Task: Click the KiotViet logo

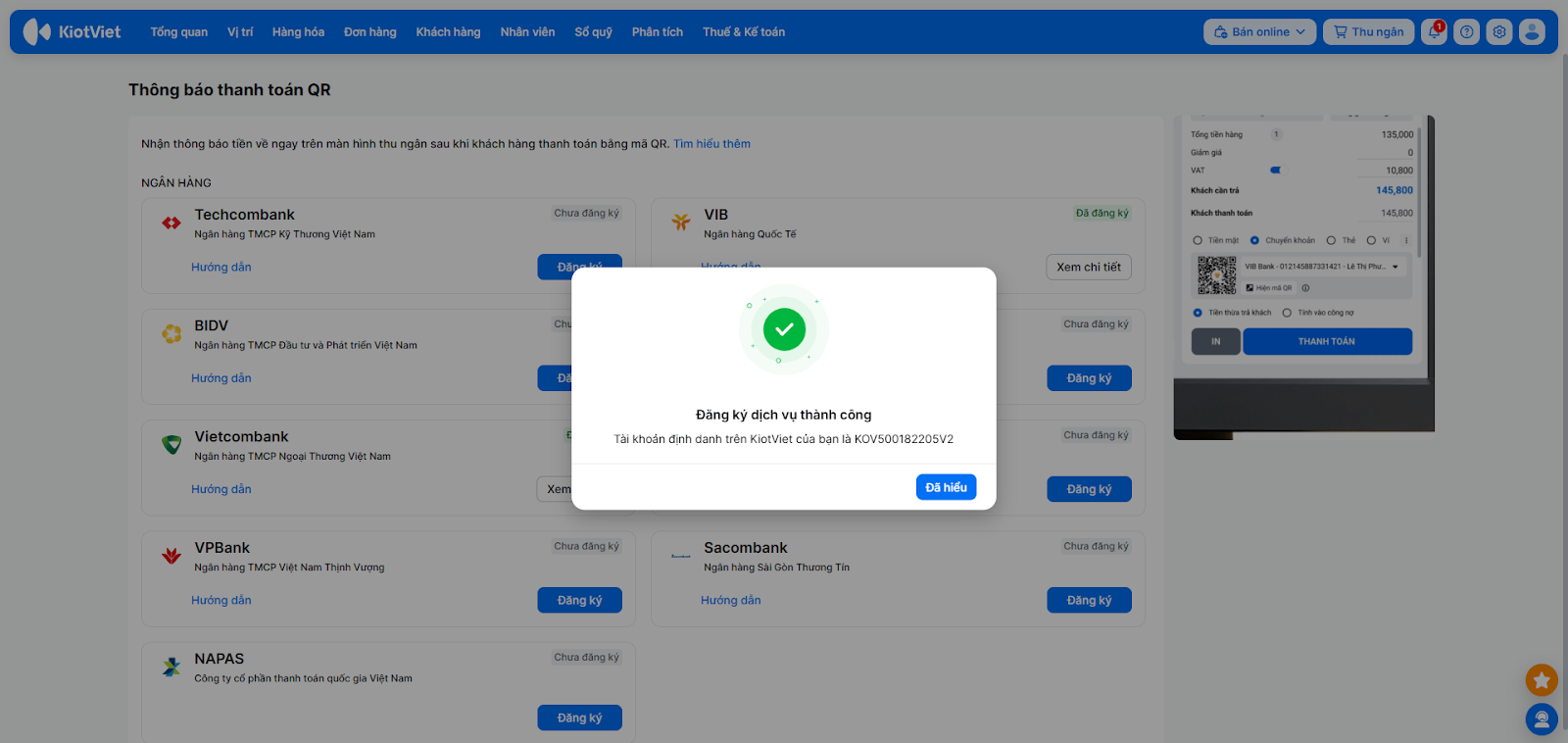Action: 72,31
